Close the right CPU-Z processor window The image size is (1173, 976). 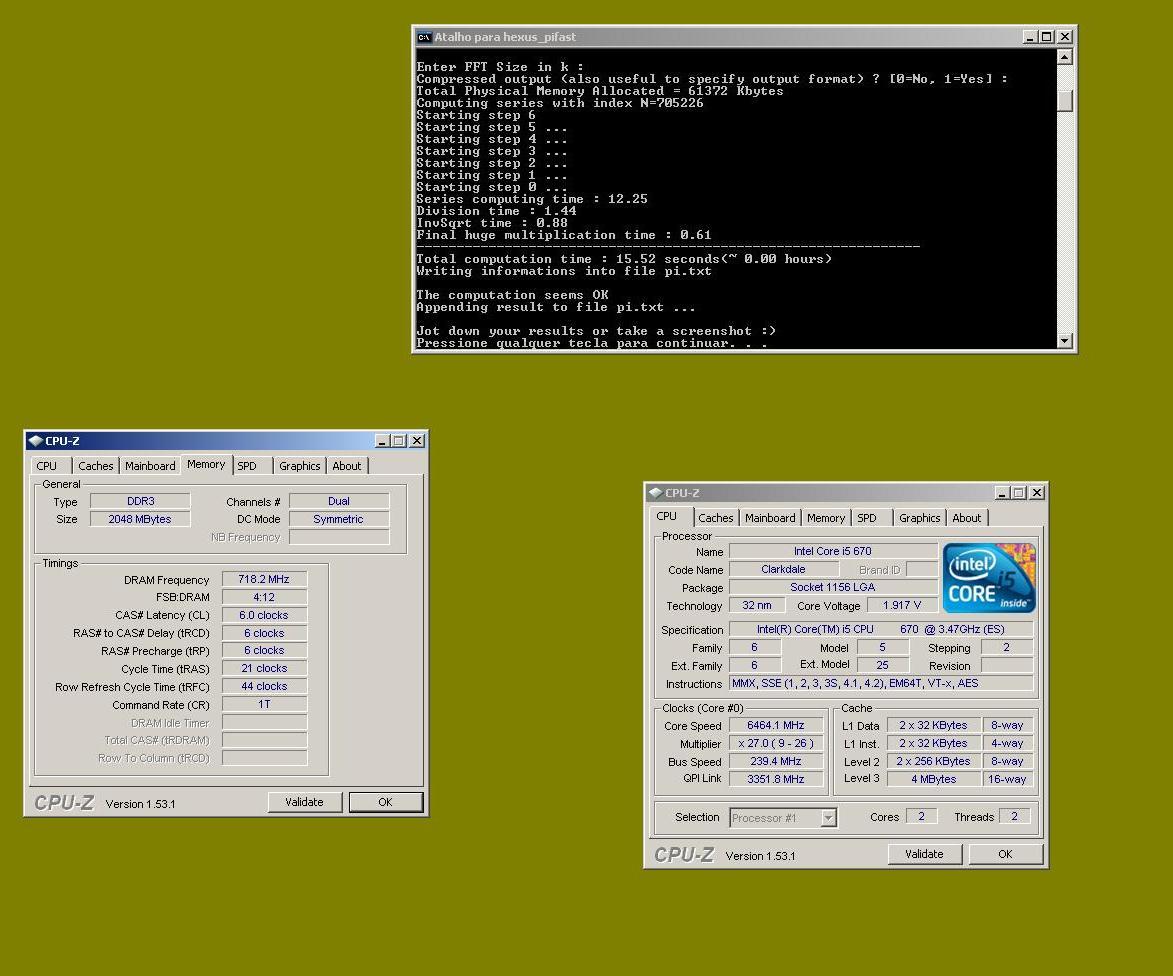(1037, 493)
